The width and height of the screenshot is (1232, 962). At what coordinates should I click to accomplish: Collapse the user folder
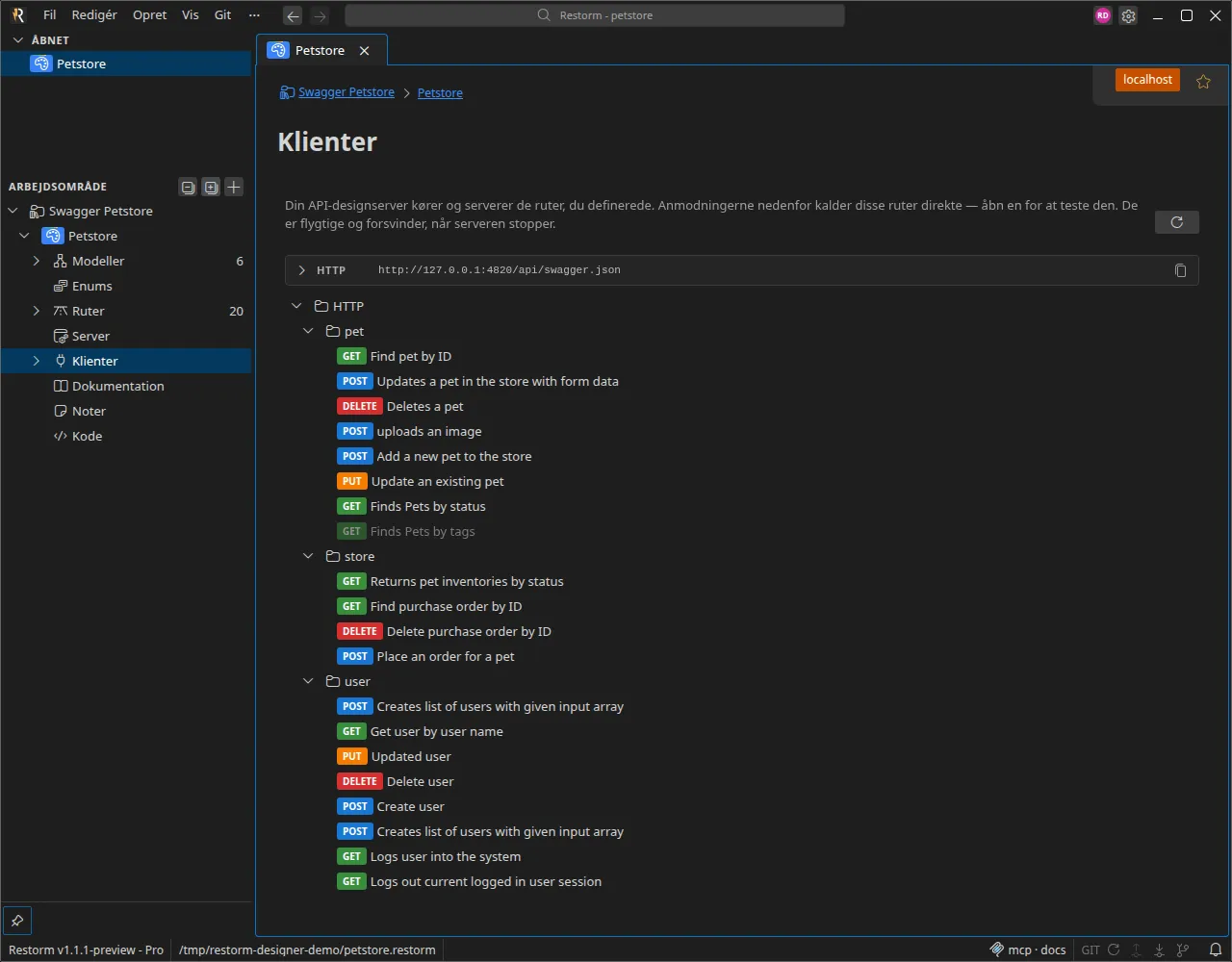point(308,681)
